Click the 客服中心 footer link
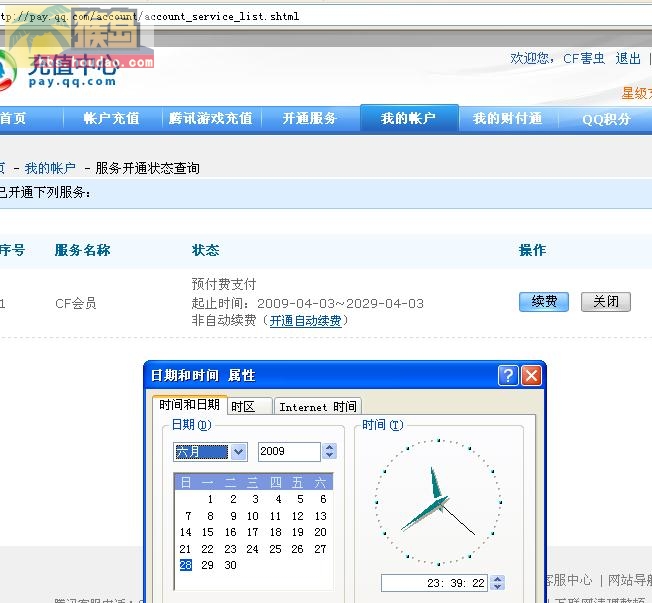The image size is (652, 603). 568,579
